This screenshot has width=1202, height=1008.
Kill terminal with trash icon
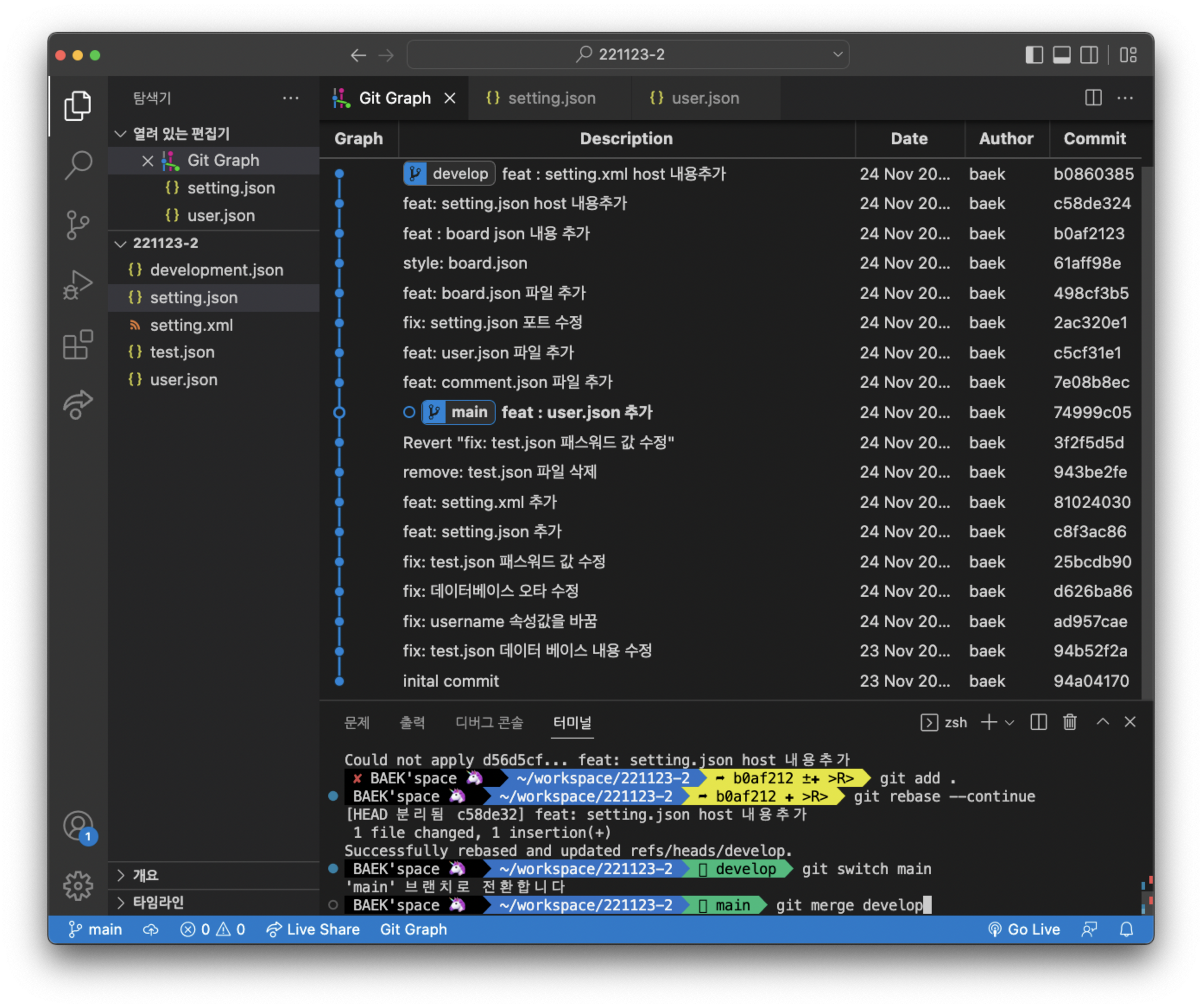(1069, 723)
